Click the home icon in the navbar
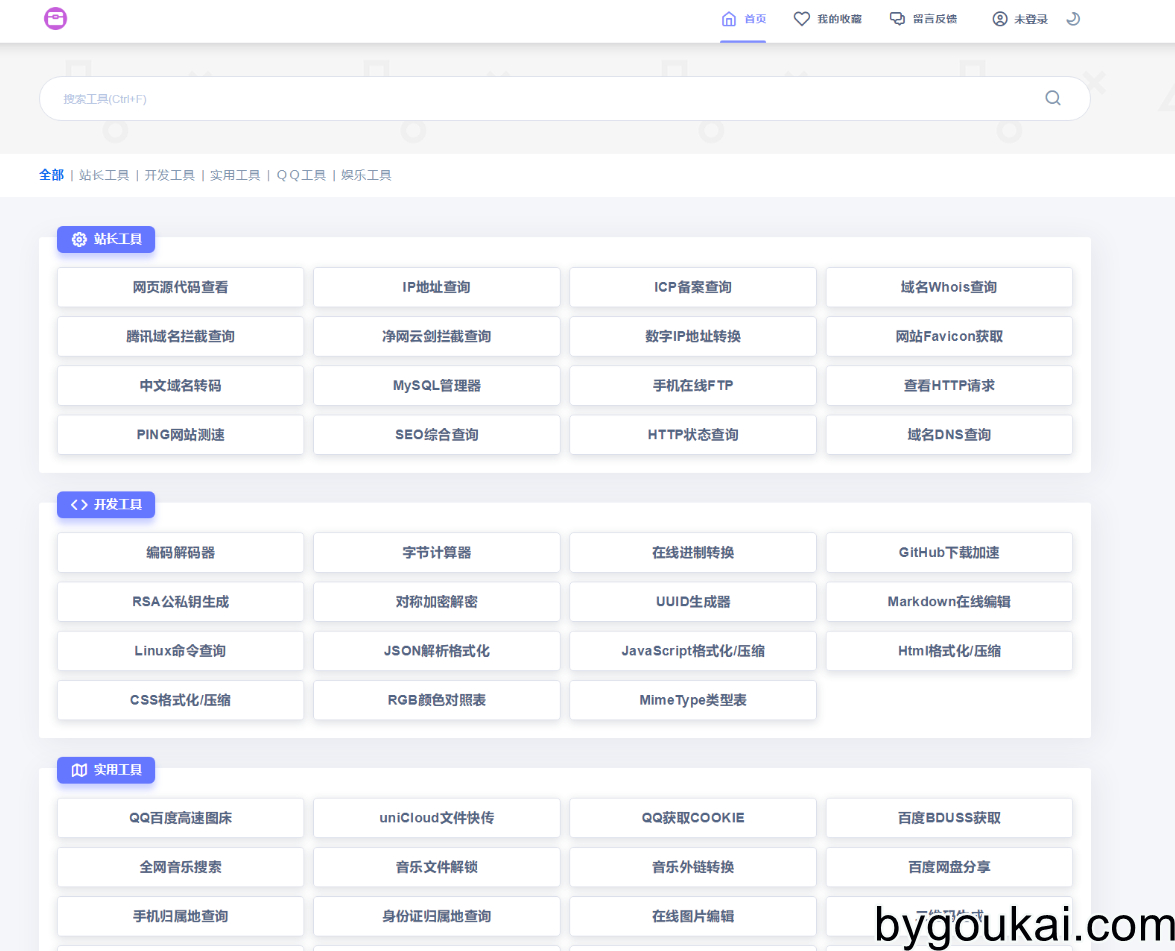This screenshot has height=951, width=1175. [728, 19]
